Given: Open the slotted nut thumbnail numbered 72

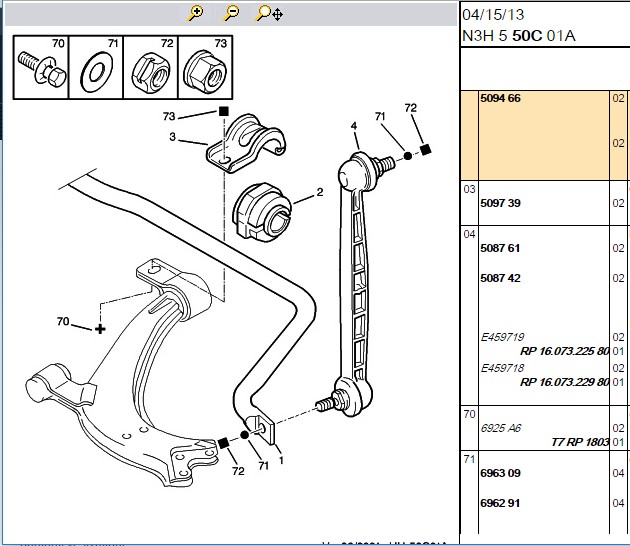Looking at the screenshot, I should [151, 67].
